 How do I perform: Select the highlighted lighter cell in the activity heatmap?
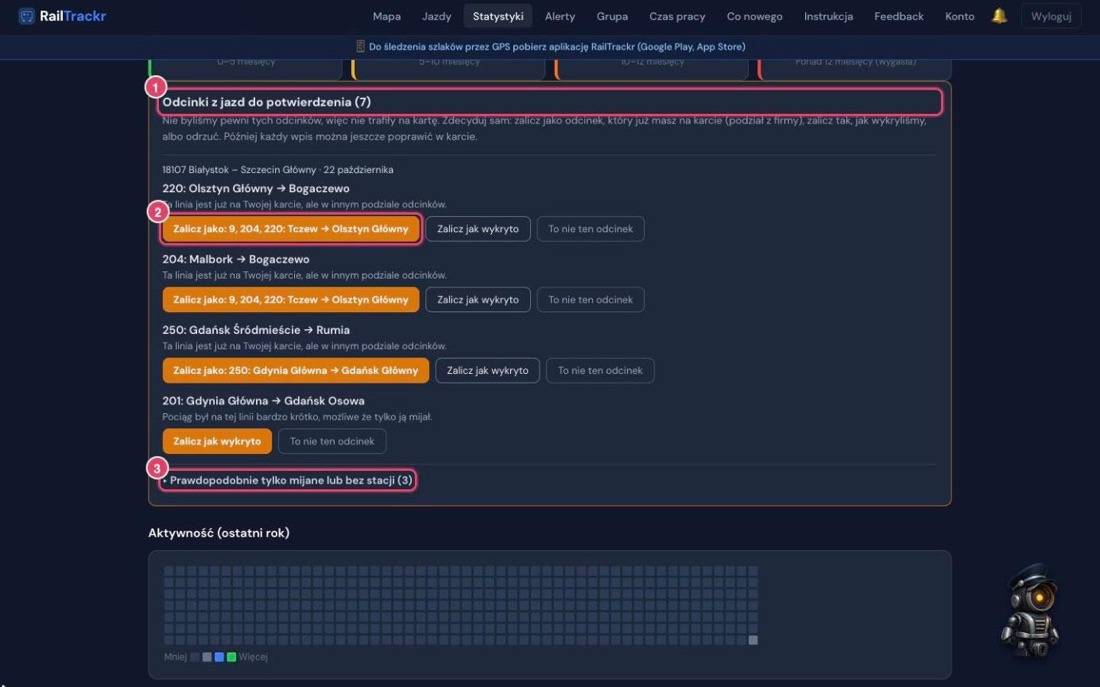coord(753,640)
